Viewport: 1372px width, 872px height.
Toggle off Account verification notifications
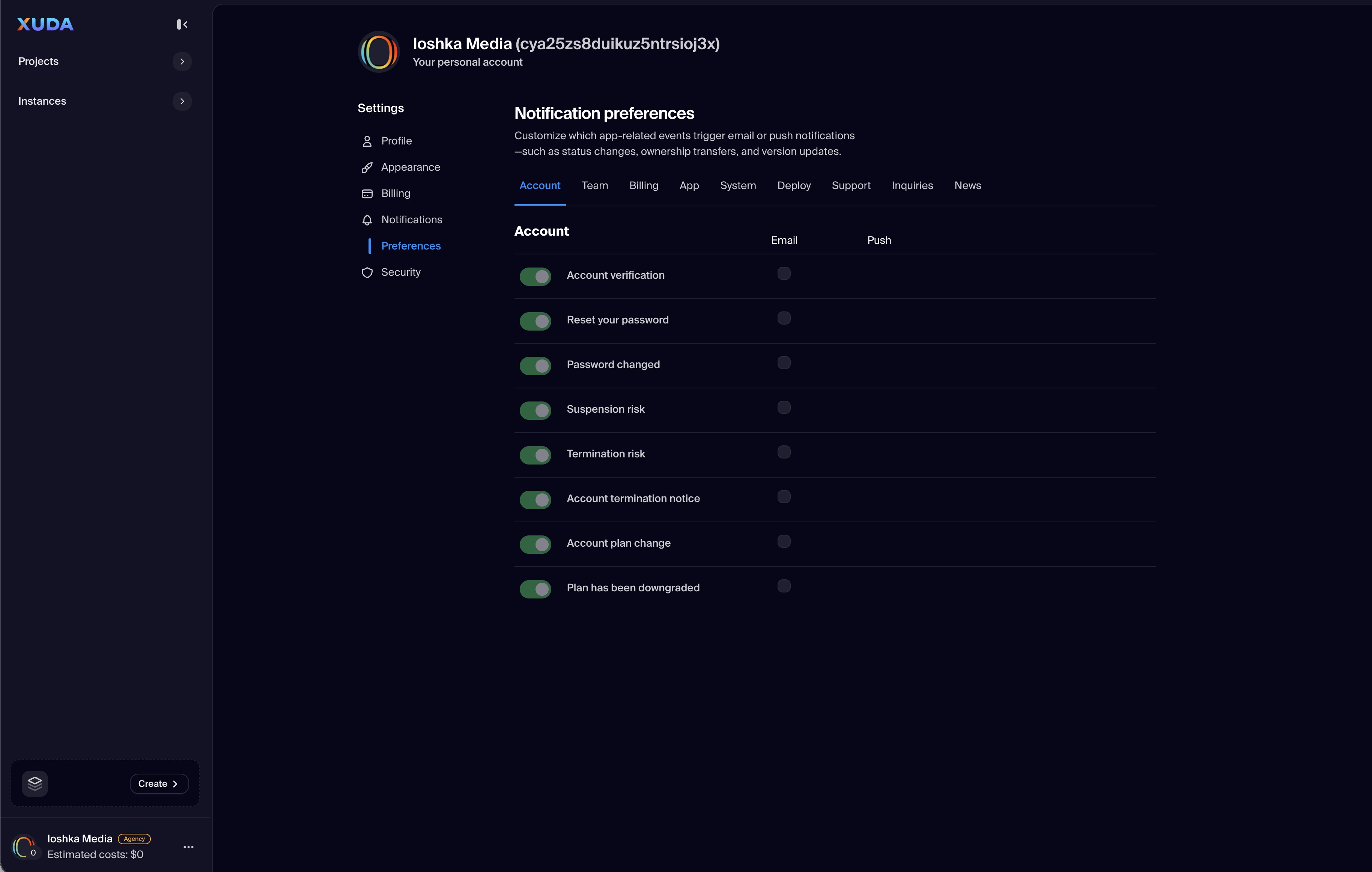[535, 276]
